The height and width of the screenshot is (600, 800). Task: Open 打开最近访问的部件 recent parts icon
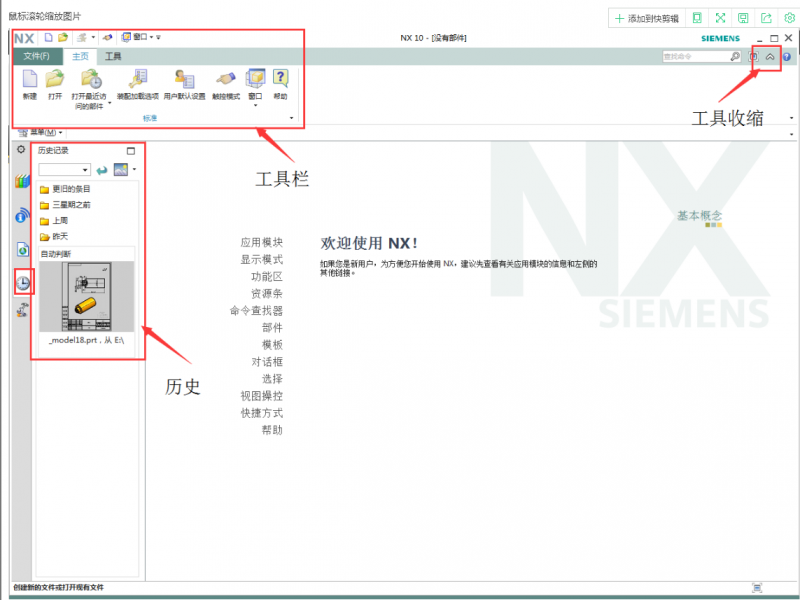coord(91,80)
